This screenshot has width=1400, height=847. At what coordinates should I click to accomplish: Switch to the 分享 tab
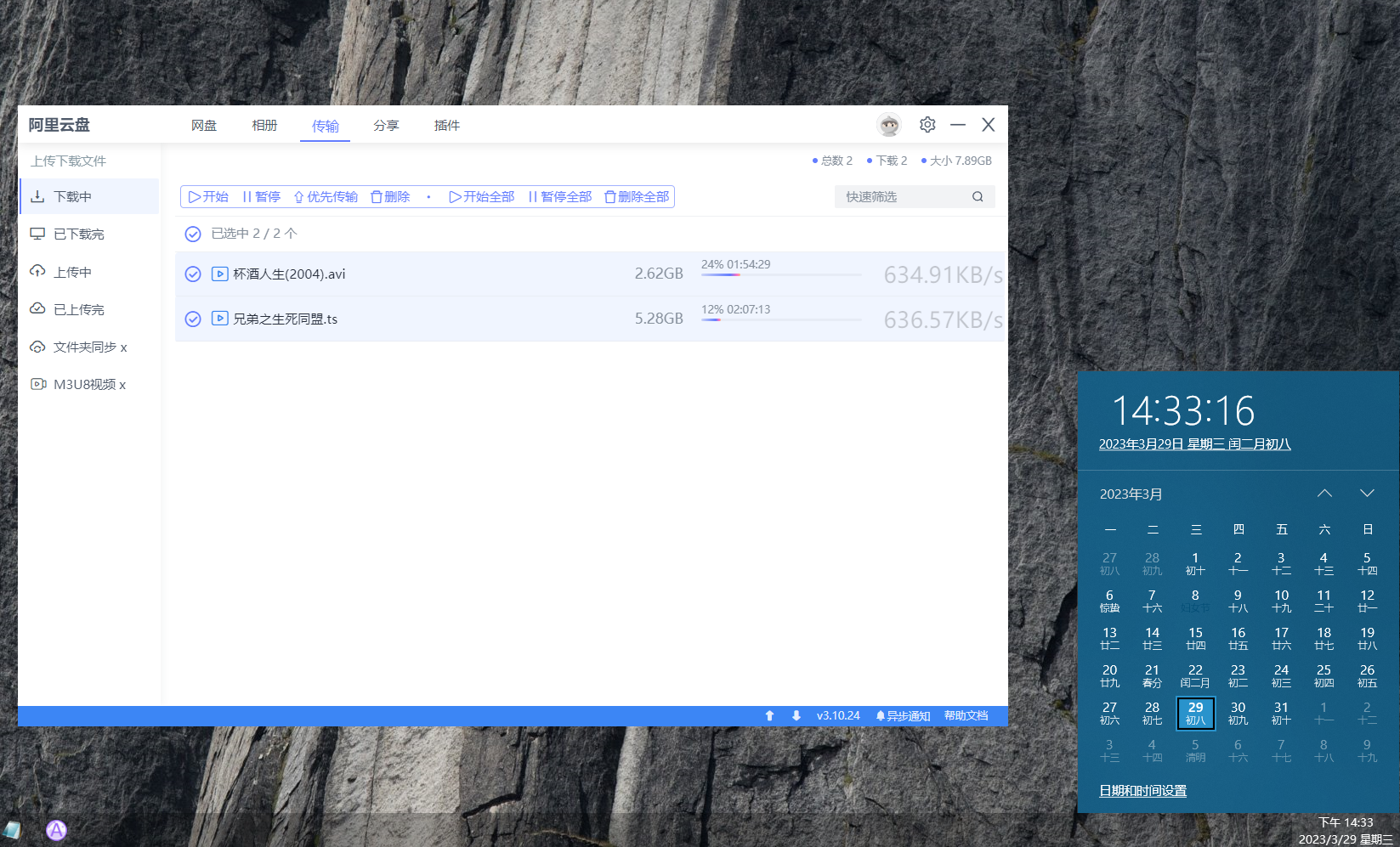point(386,126)
